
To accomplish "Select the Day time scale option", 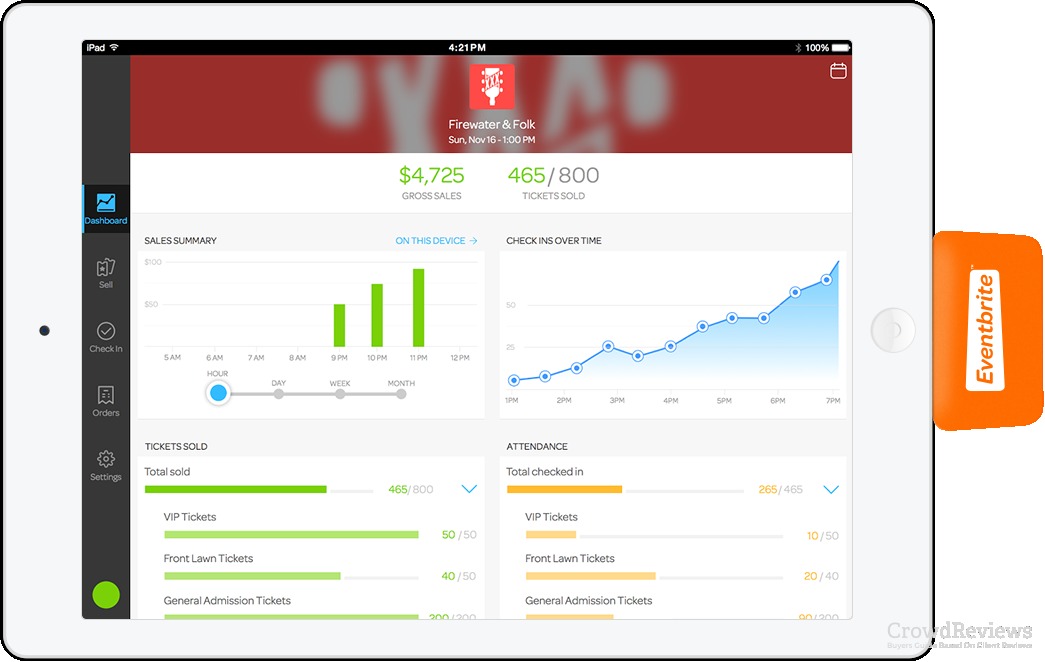I will [279, 393].
